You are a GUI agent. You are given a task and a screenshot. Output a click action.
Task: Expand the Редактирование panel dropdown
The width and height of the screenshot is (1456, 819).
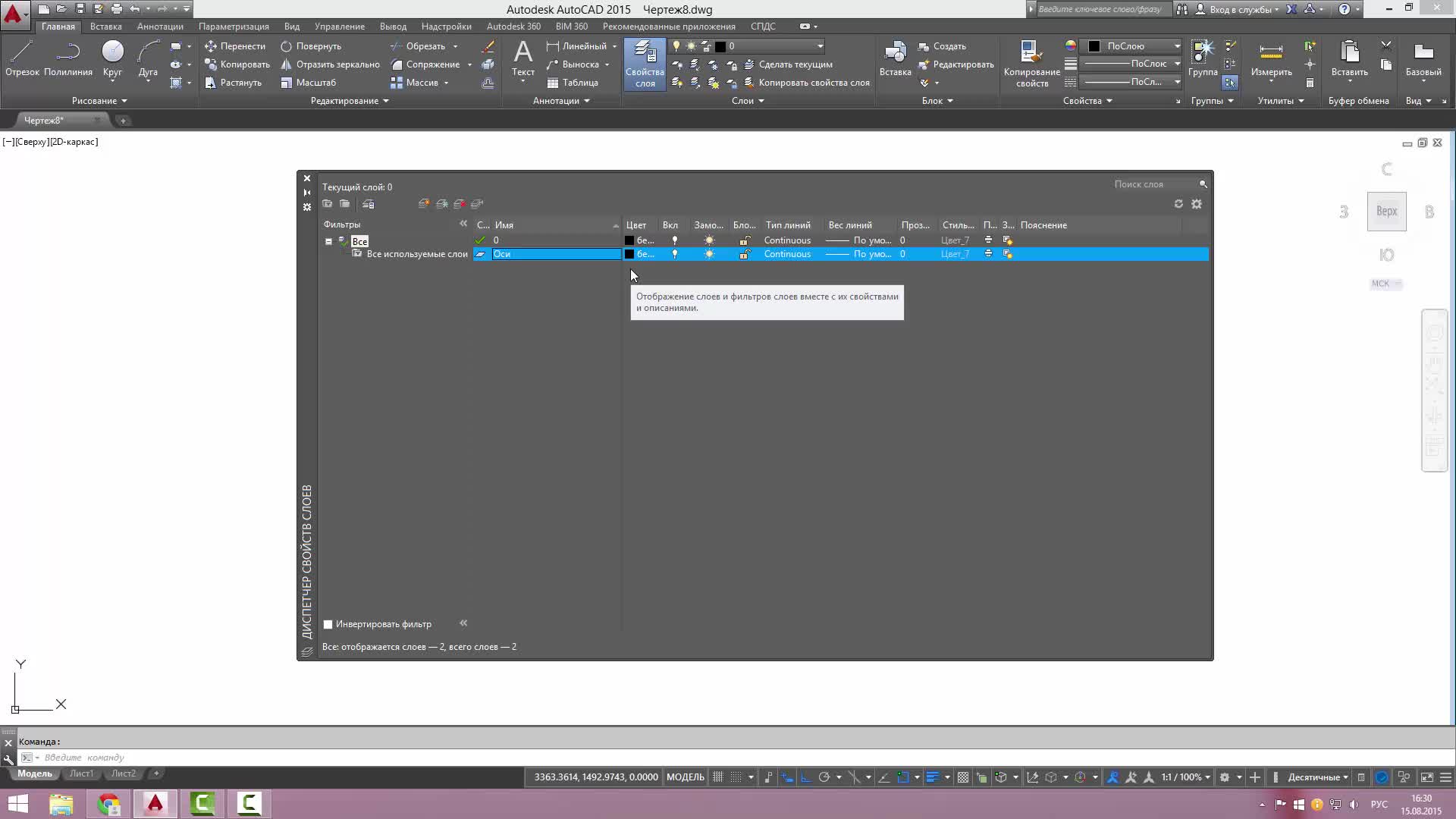350,101
